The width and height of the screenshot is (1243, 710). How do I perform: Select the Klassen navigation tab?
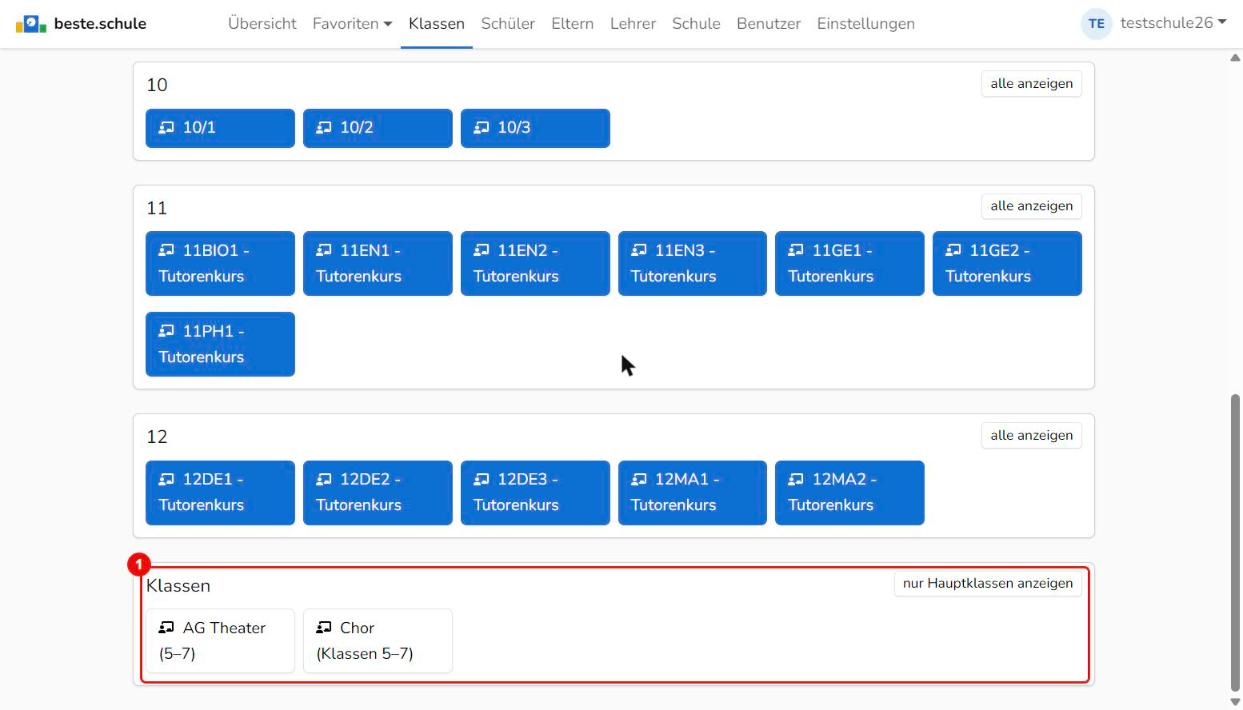(437, 23)
